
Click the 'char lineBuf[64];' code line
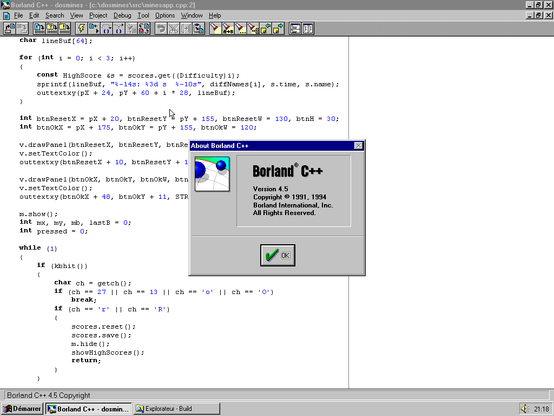[x=56, y=41]
